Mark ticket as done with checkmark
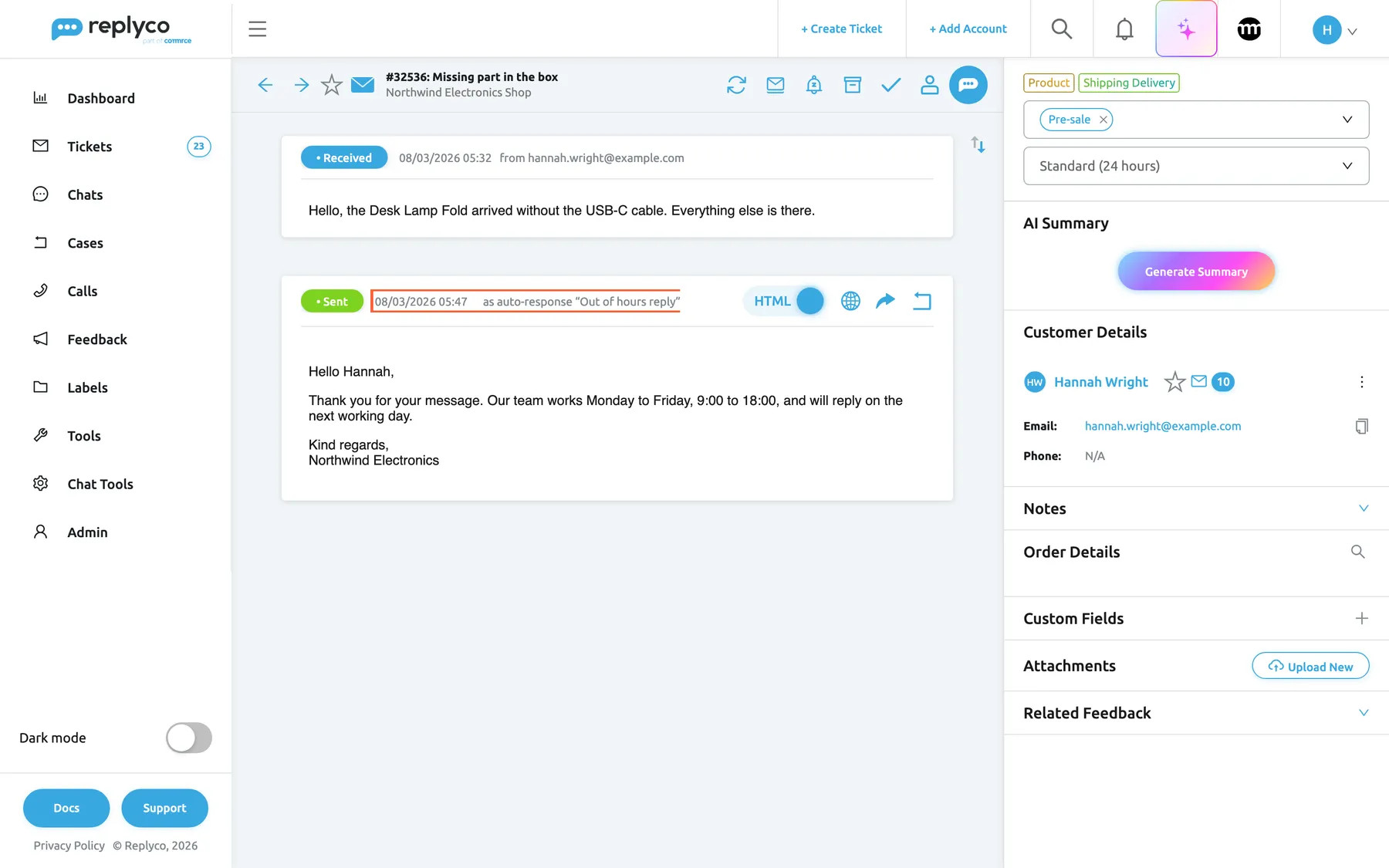Screen dimensions: 1389x868 (x=891, y=85)
